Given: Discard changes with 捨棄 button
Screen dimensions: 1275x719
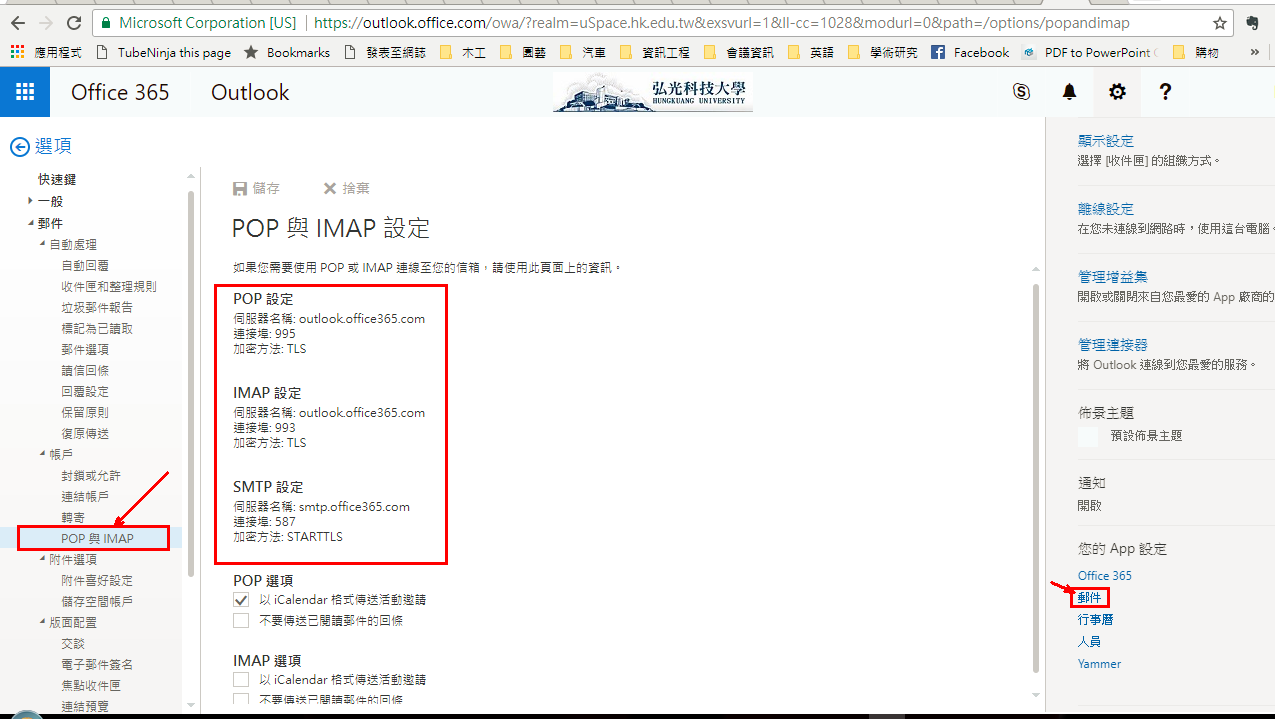Looking at the screenshot, I should coord(346,188).
